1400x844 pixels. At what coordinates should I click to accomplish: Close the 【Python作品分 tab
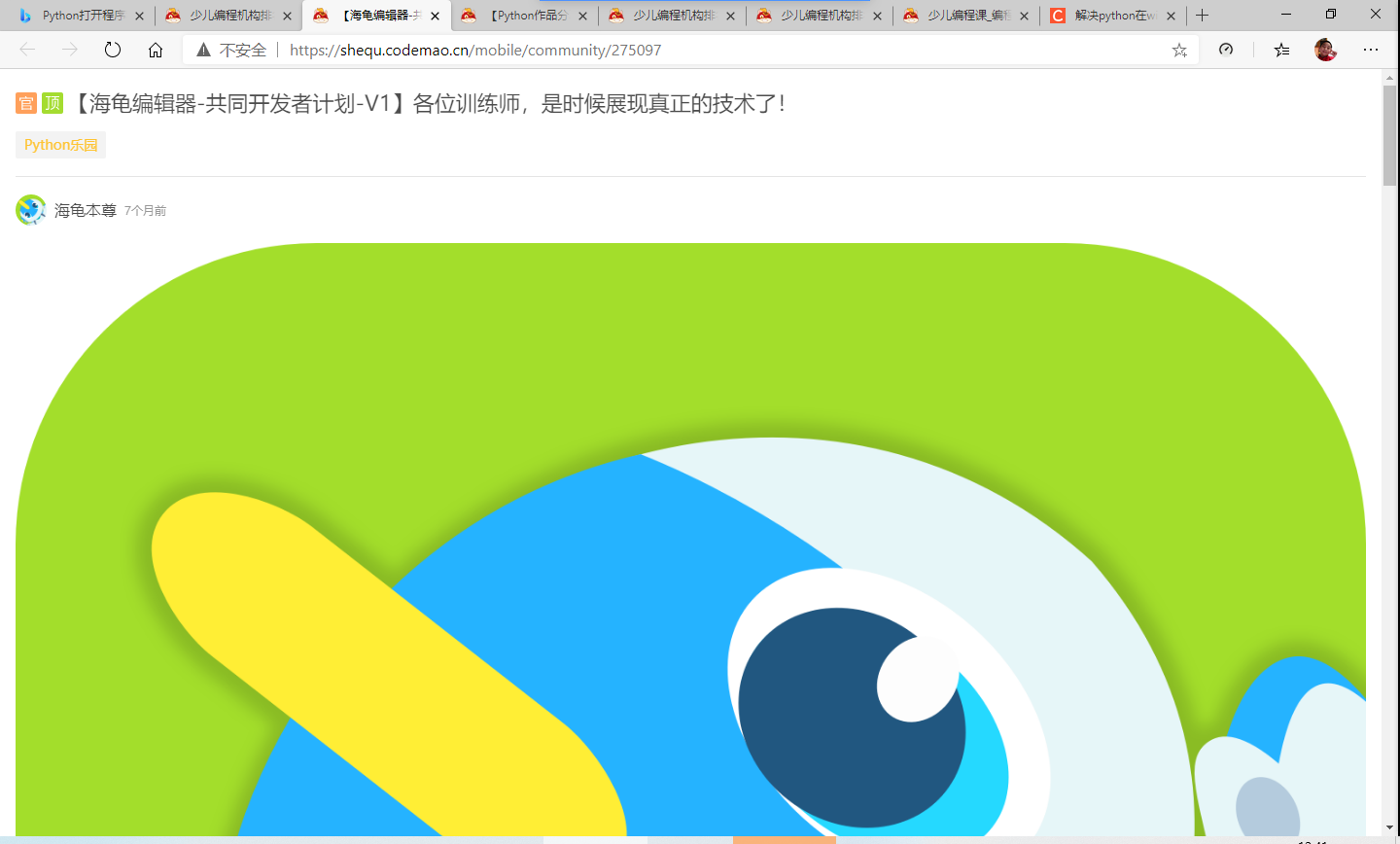coord(583,16)
